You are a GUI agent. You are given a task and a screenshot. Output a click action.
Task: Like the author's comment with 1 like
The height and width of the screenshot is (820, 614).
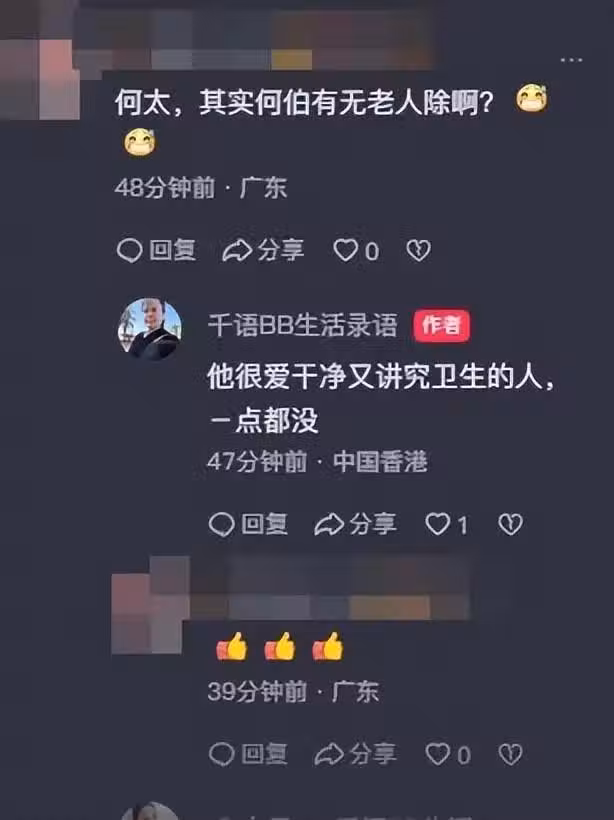446,524
